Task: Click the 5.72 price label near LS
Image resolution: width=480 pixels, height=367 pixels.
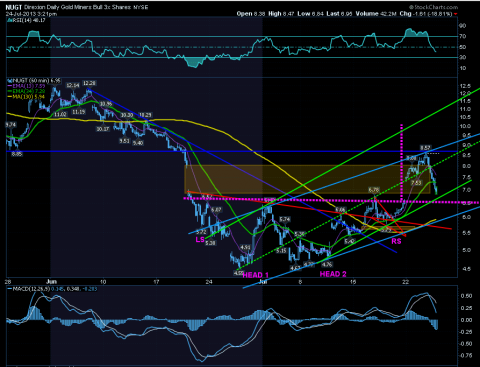Action: [x=201, y=232]
